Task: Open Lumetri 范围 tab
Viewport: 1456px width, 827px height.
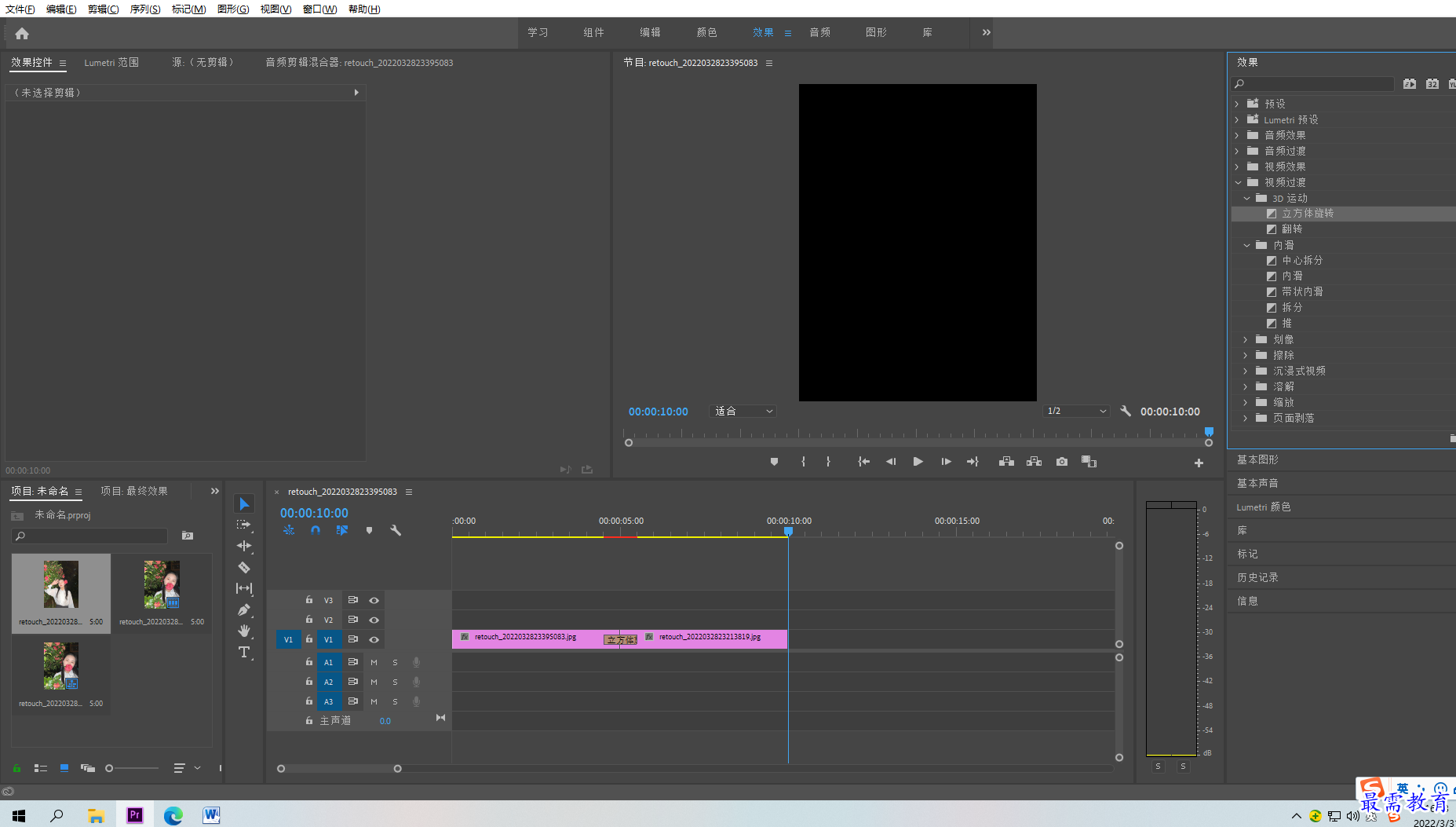Action: tap(111, 62)
